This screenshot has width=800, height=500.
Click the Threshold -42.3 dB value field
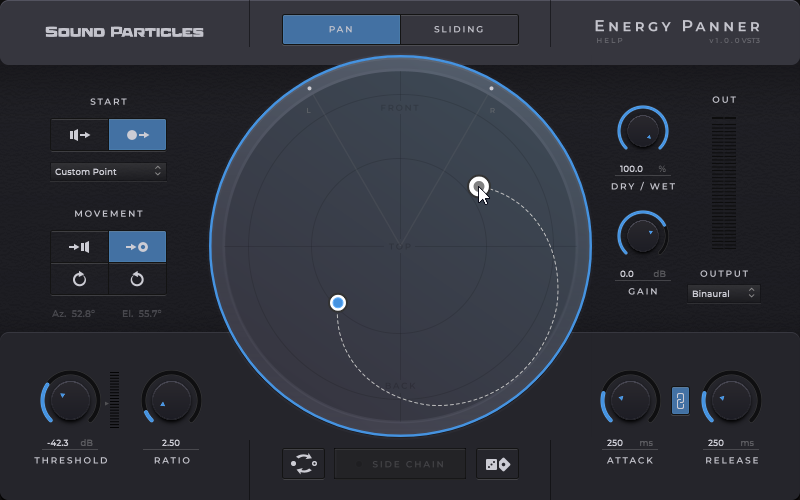(70, 443)
